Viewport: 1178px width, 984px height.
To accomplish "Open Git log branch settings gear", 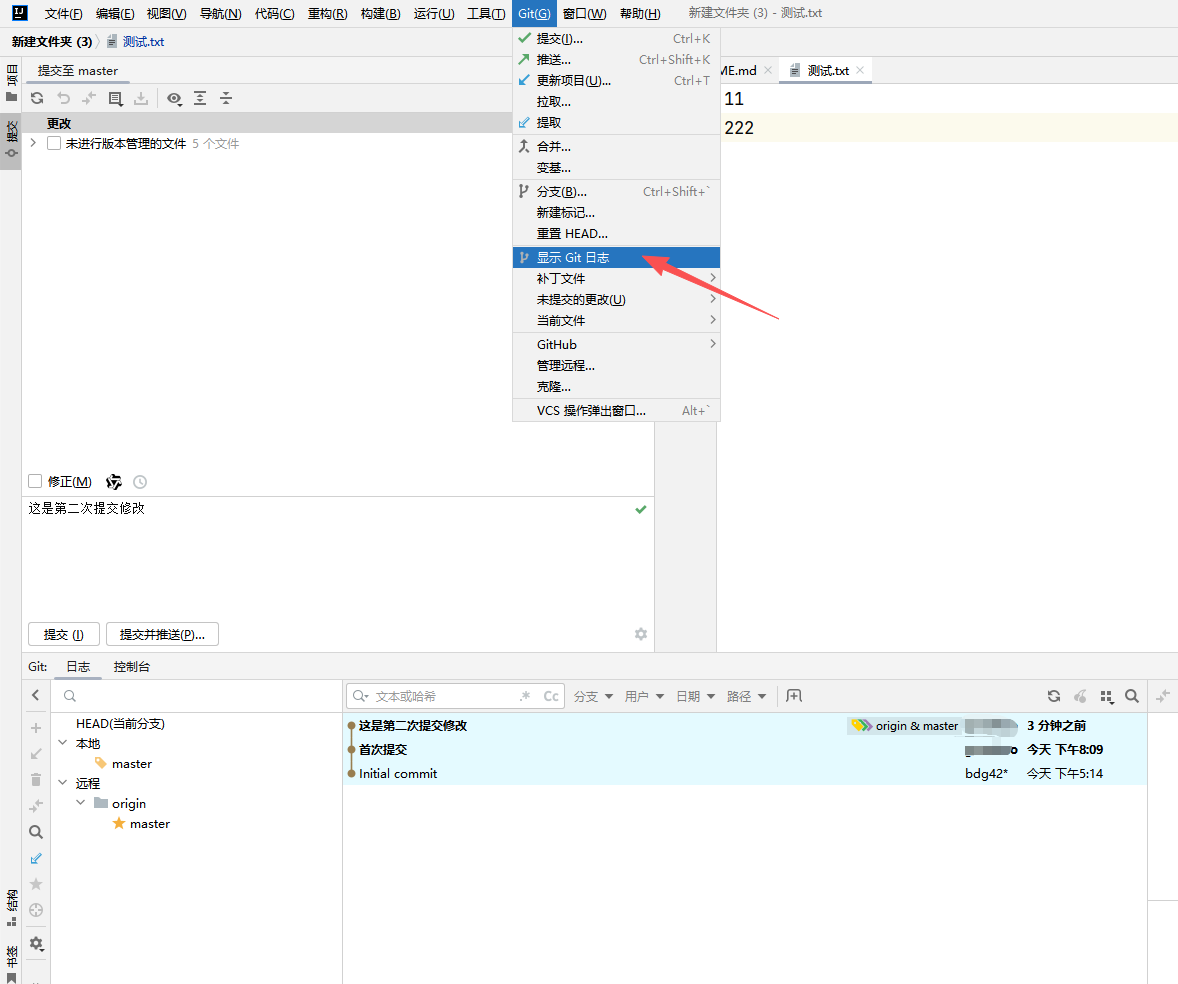I will [36, 943].
